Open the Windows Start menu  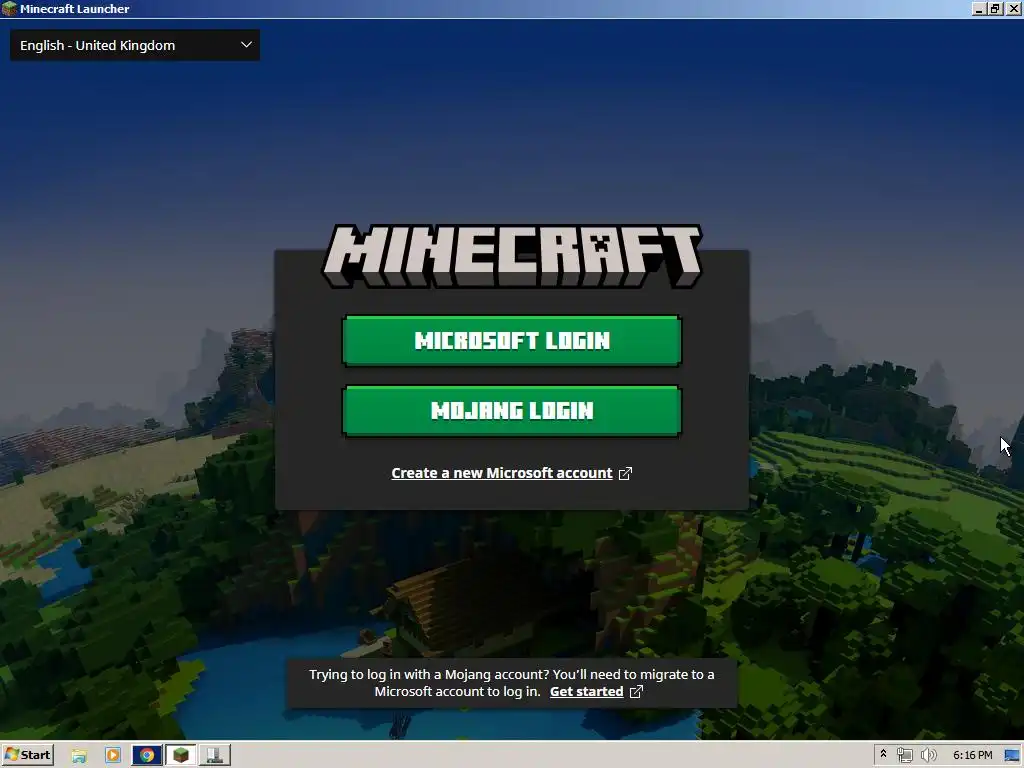coord(27,755)
